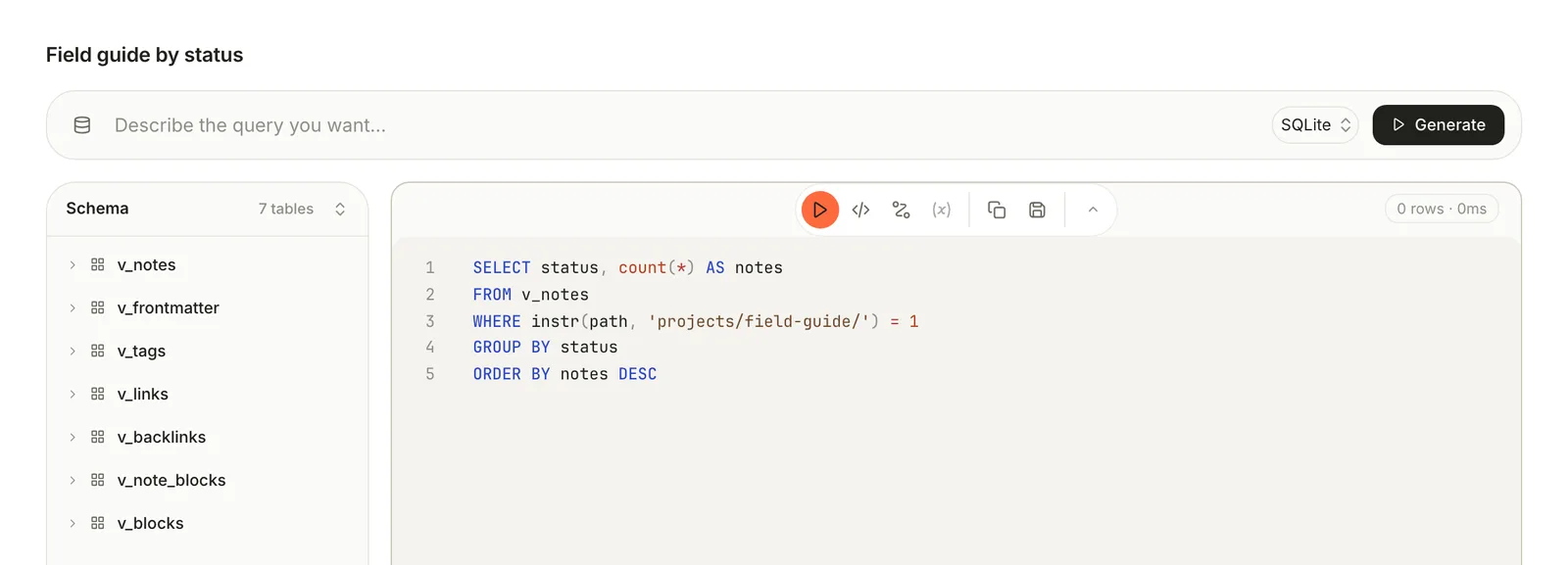1568x565 pixels.
Task: Click the grid icon beside v_notes
Action: pyautogui.click(x=97, y=264)
